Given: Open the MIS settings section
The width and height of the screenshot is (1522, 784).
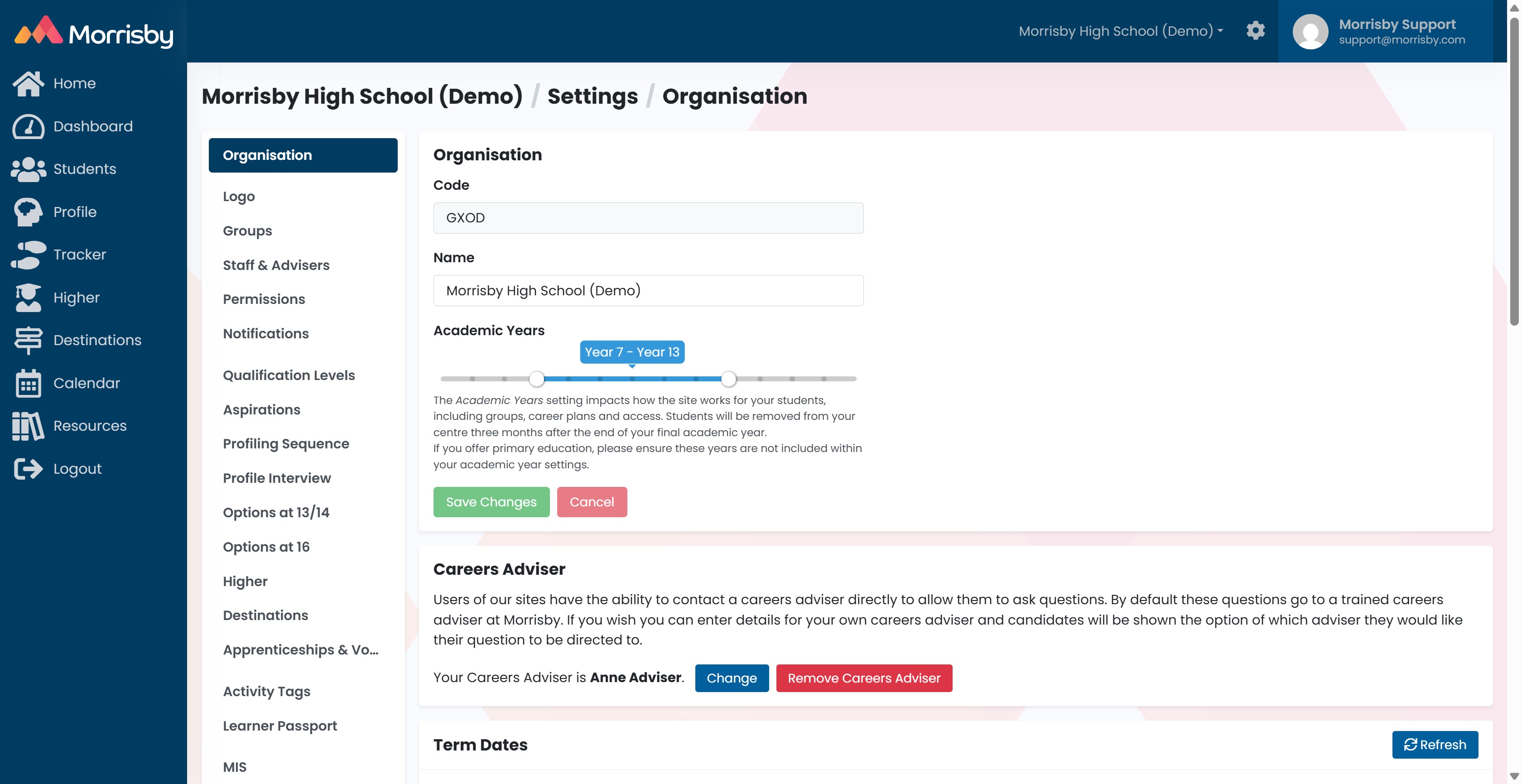Looking at the screenshot, I should coord(235,767).
